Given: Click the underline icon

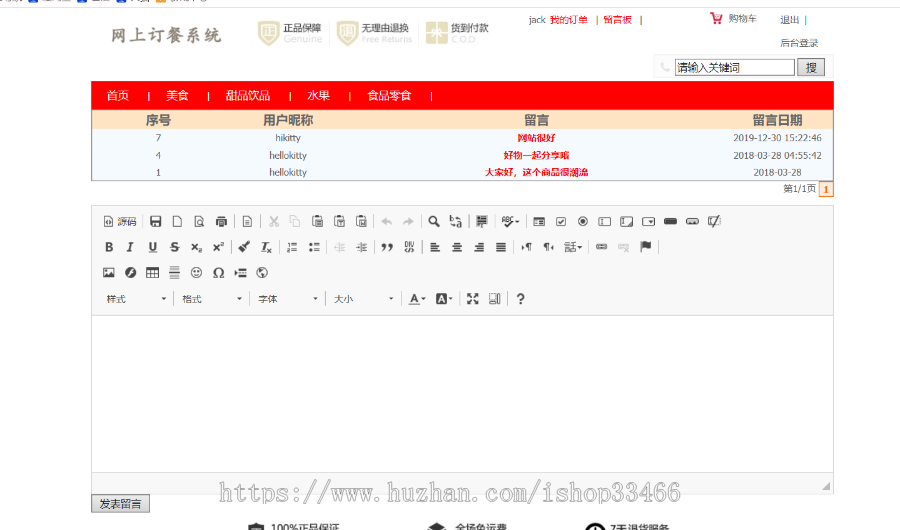Looking at the screenshot, I should [x=152, y=247].
